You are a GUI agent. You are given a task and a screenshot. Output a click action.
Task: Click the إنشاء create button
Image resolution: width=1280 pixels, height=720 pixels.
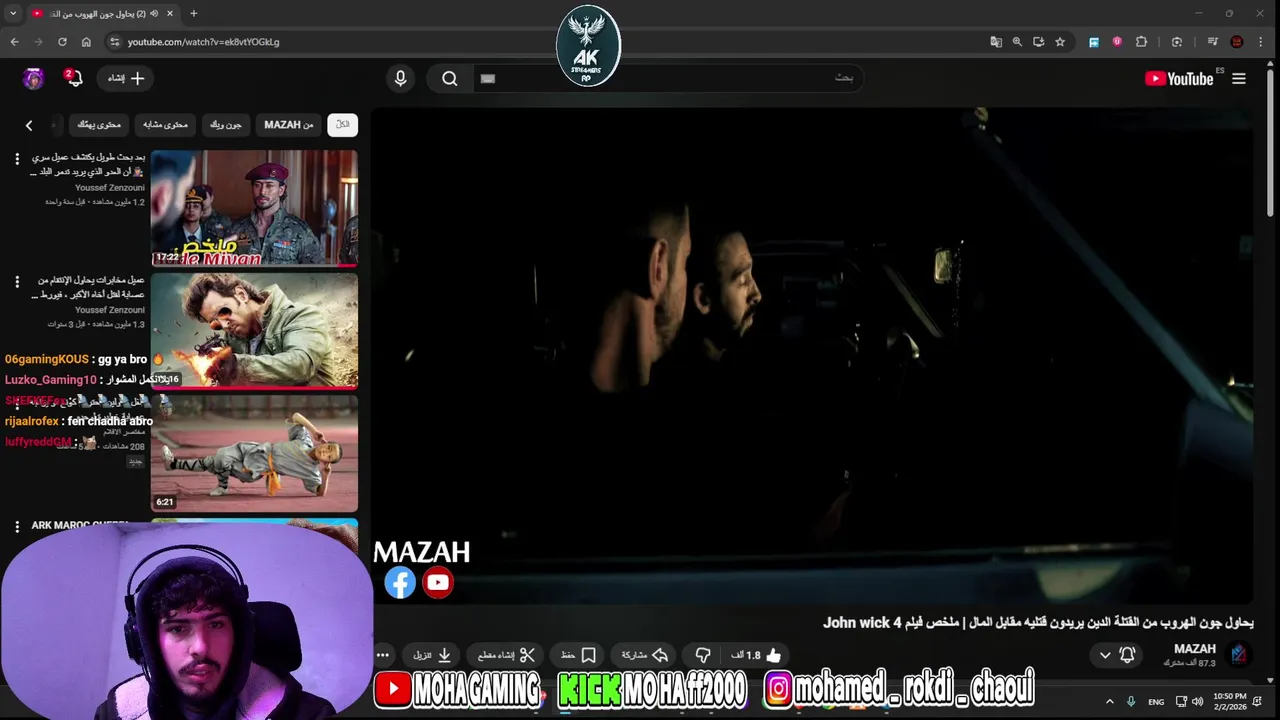pos(126,78)
